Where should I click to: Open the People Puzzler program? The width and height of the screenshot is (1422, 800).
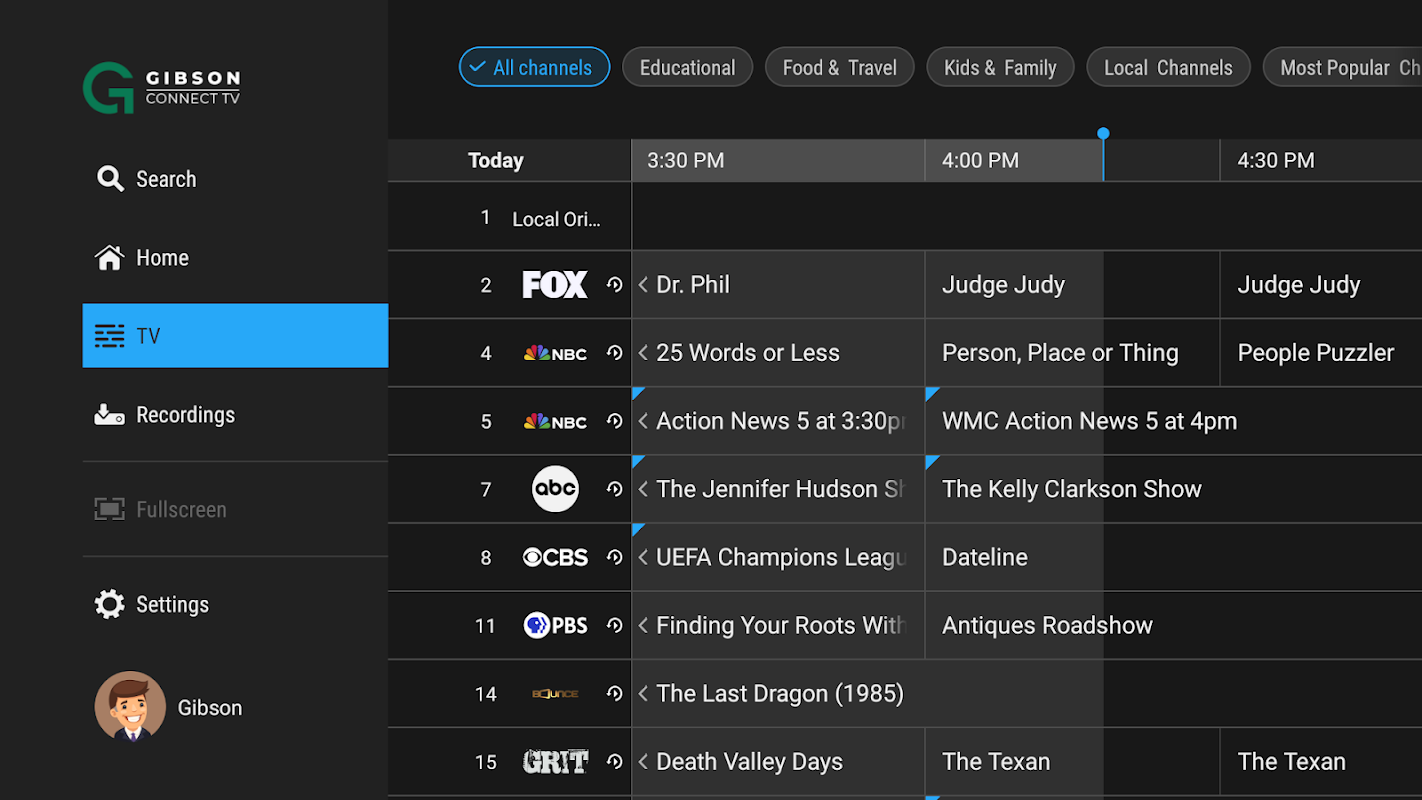[1321, 353]
